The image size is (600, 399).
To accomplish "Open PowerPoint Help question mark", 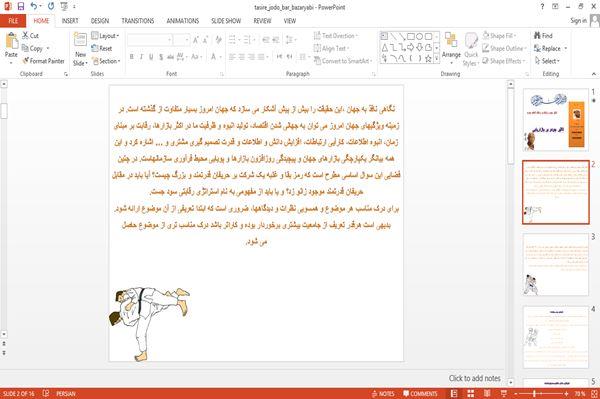I will tap(542, 7).
